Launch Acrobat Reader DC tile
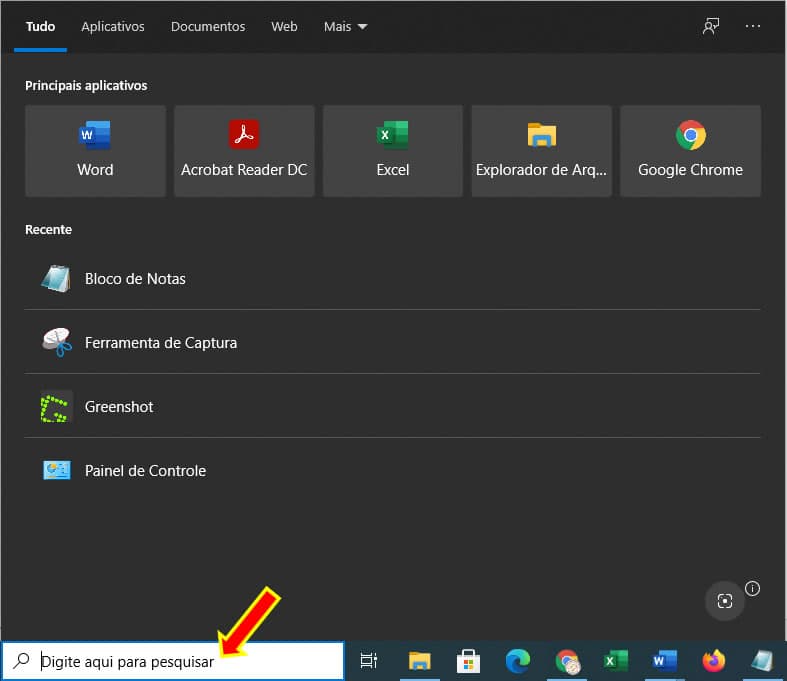The width and height of the screenshot is (787, 681). [x=244, y=151]
